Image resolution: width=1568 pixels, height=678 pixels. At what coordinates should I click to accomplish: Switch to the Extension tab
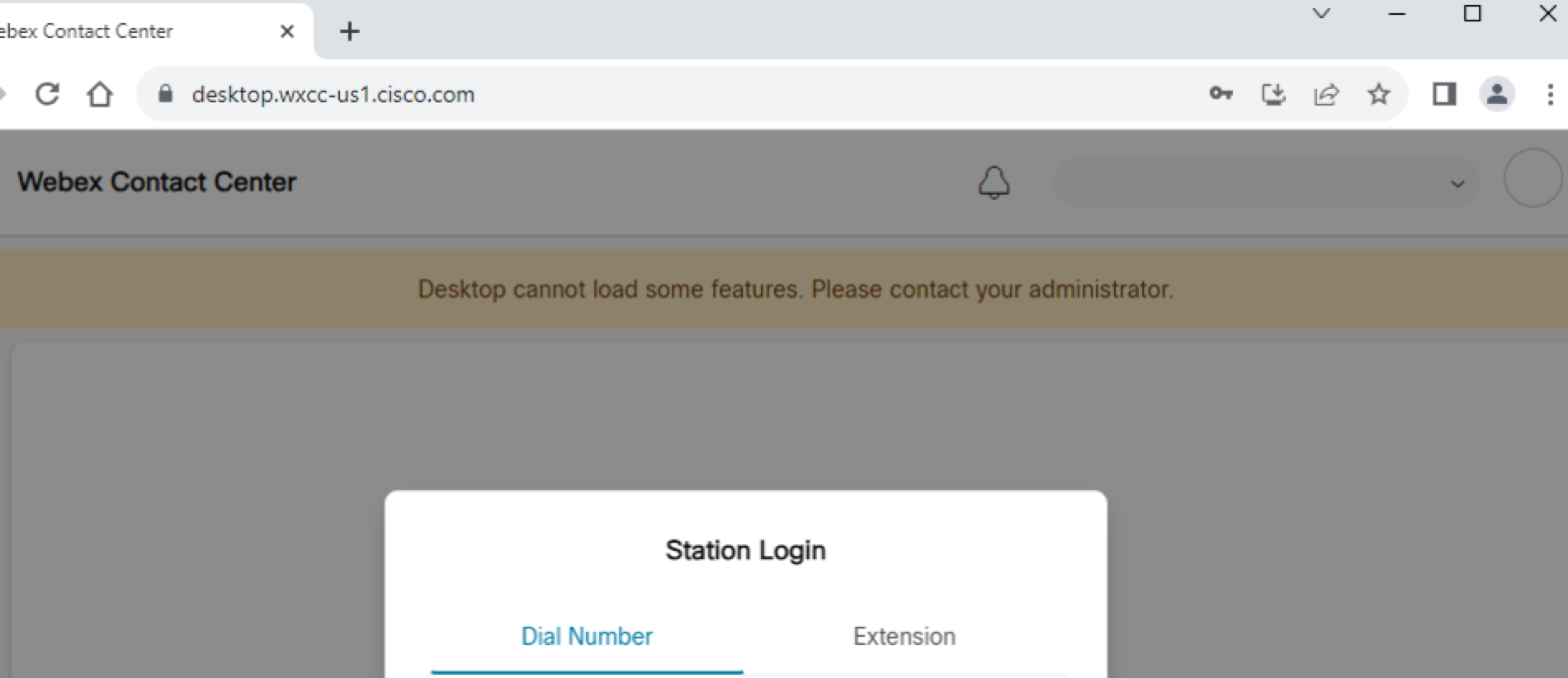[x=904, y=636]
